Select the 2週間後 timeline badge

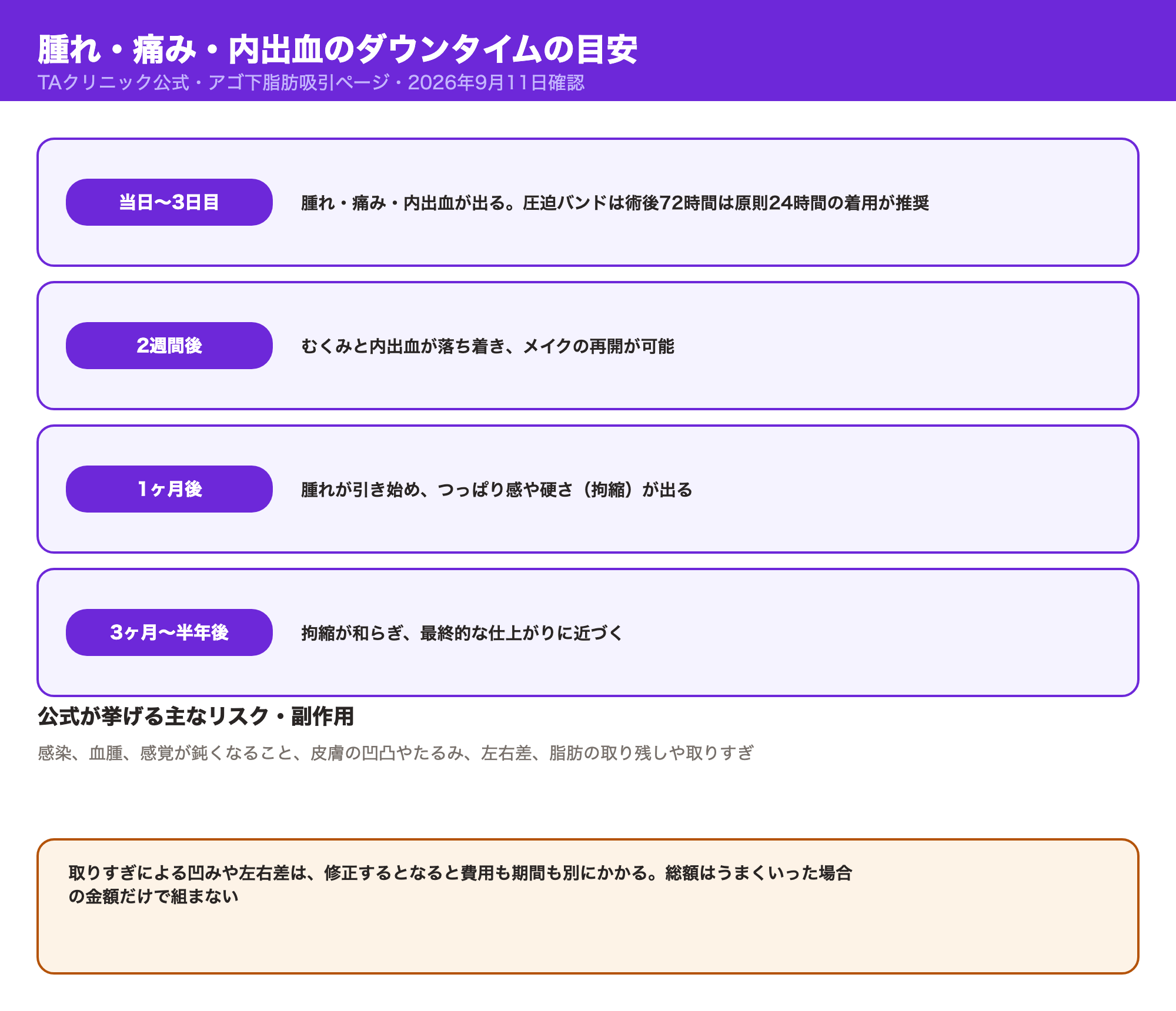pyautogui.click(x=169, y=346)
